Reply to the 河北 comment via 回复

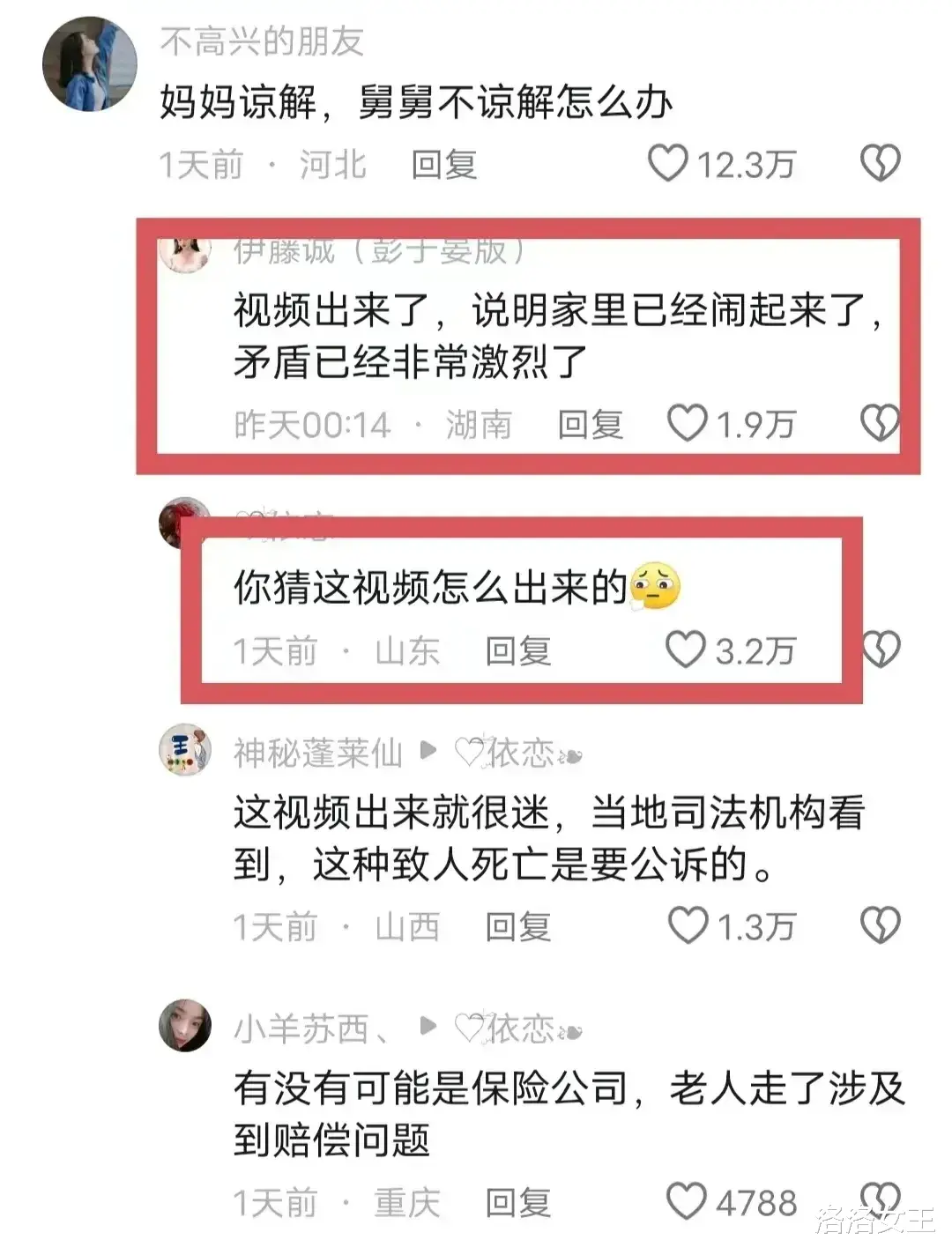(444, 165)
